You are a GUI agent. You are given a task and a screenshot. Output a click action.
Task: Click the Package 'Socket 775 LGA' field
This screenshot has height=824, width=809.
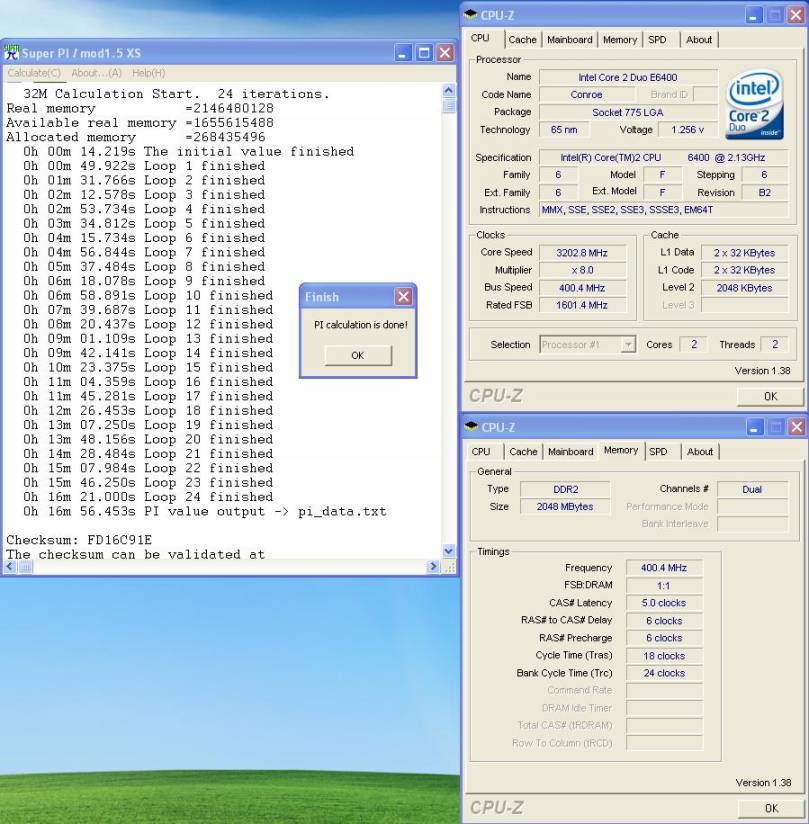coord(628,112)
